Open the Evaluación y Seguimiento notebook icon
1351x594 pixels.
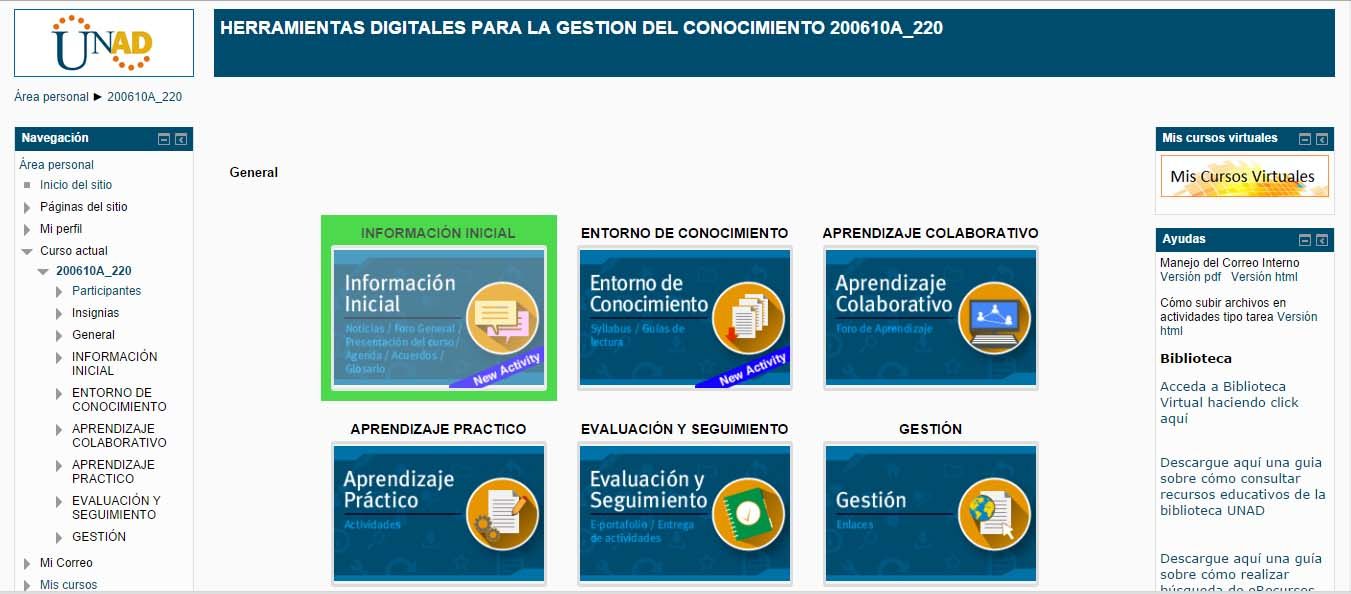[748, 514]
